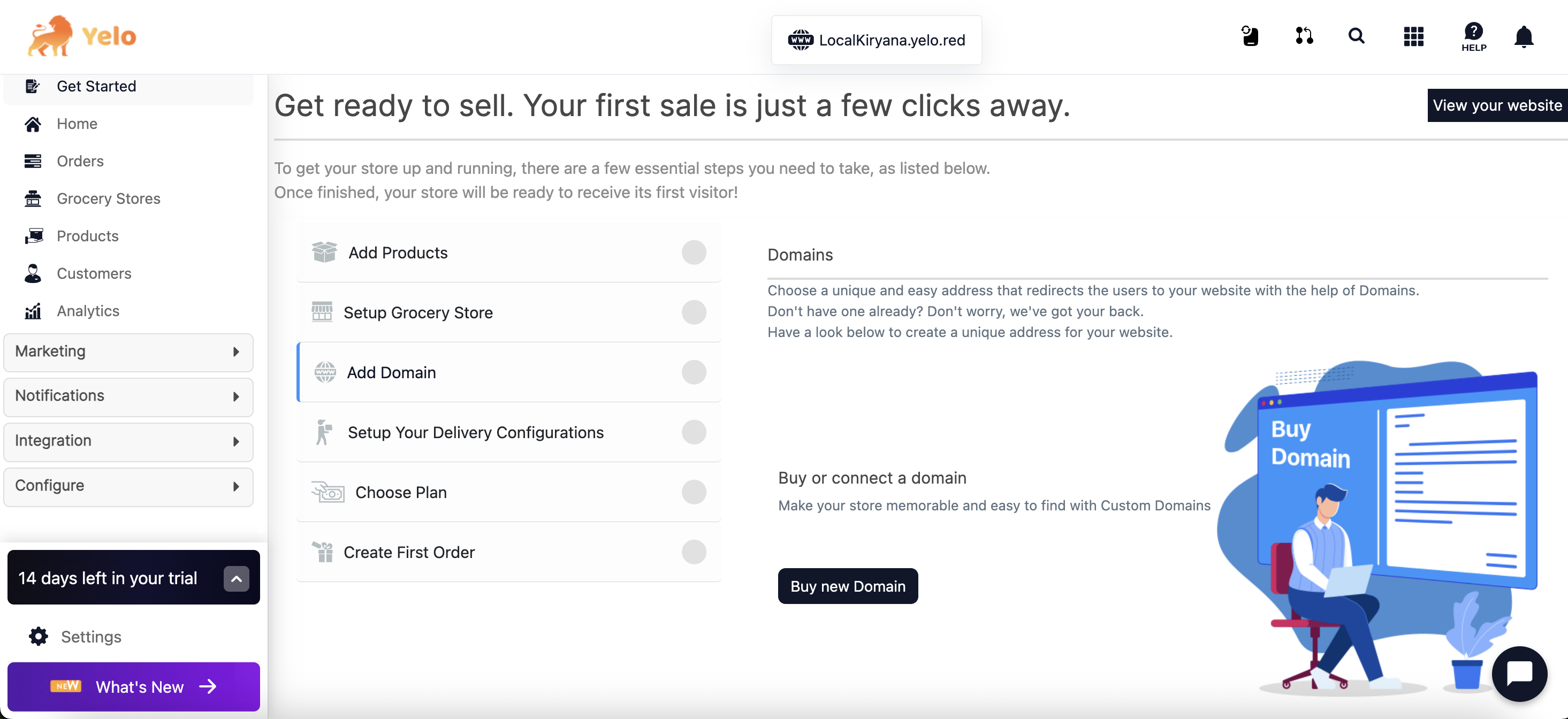Image resolution: width=1568 pixels, height=719 pixels.
Task: Collapse the trial days banner
Action: click(236, 578)
